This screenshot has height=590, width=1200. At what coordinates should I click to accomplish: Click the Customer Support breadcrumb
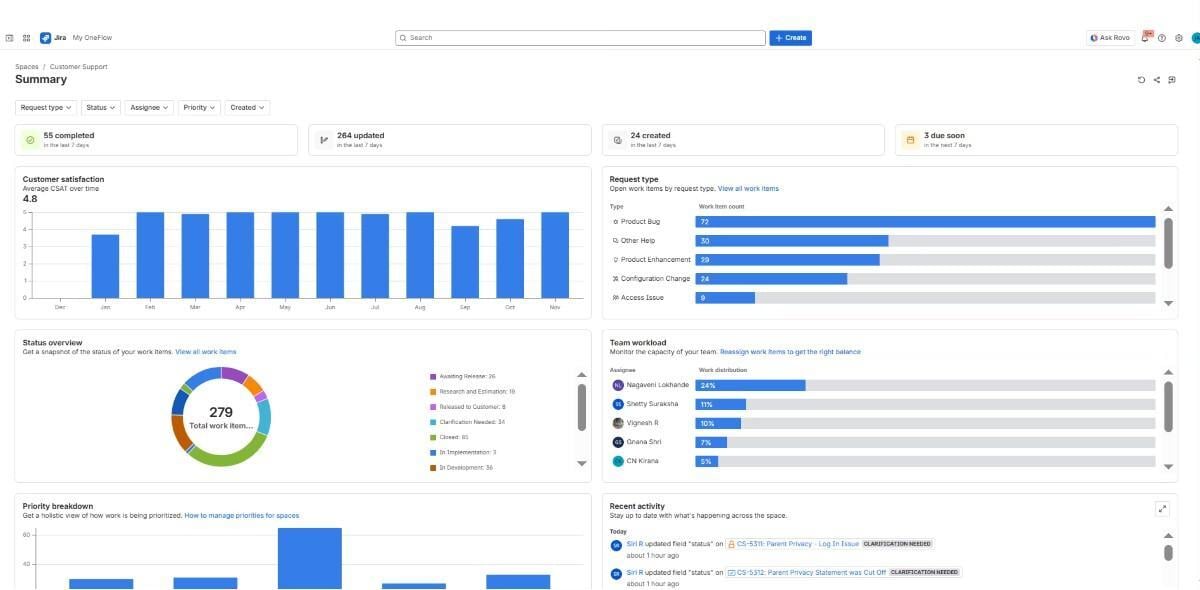[79, 67]
